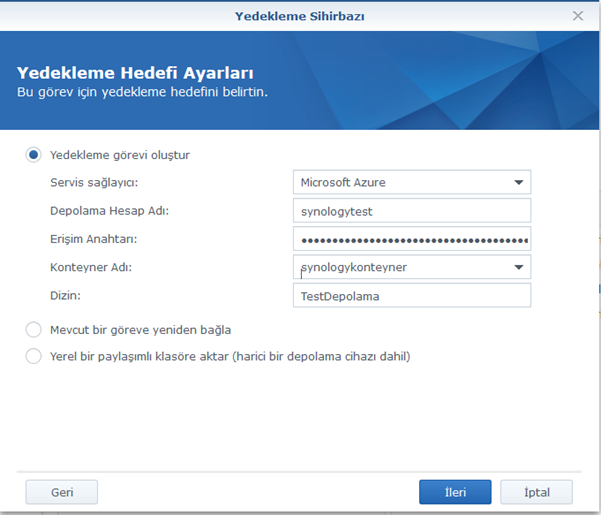Click the 'Erişim Anahtarı:' label
The image size is (601, 515).
click(x=94, y=239)
